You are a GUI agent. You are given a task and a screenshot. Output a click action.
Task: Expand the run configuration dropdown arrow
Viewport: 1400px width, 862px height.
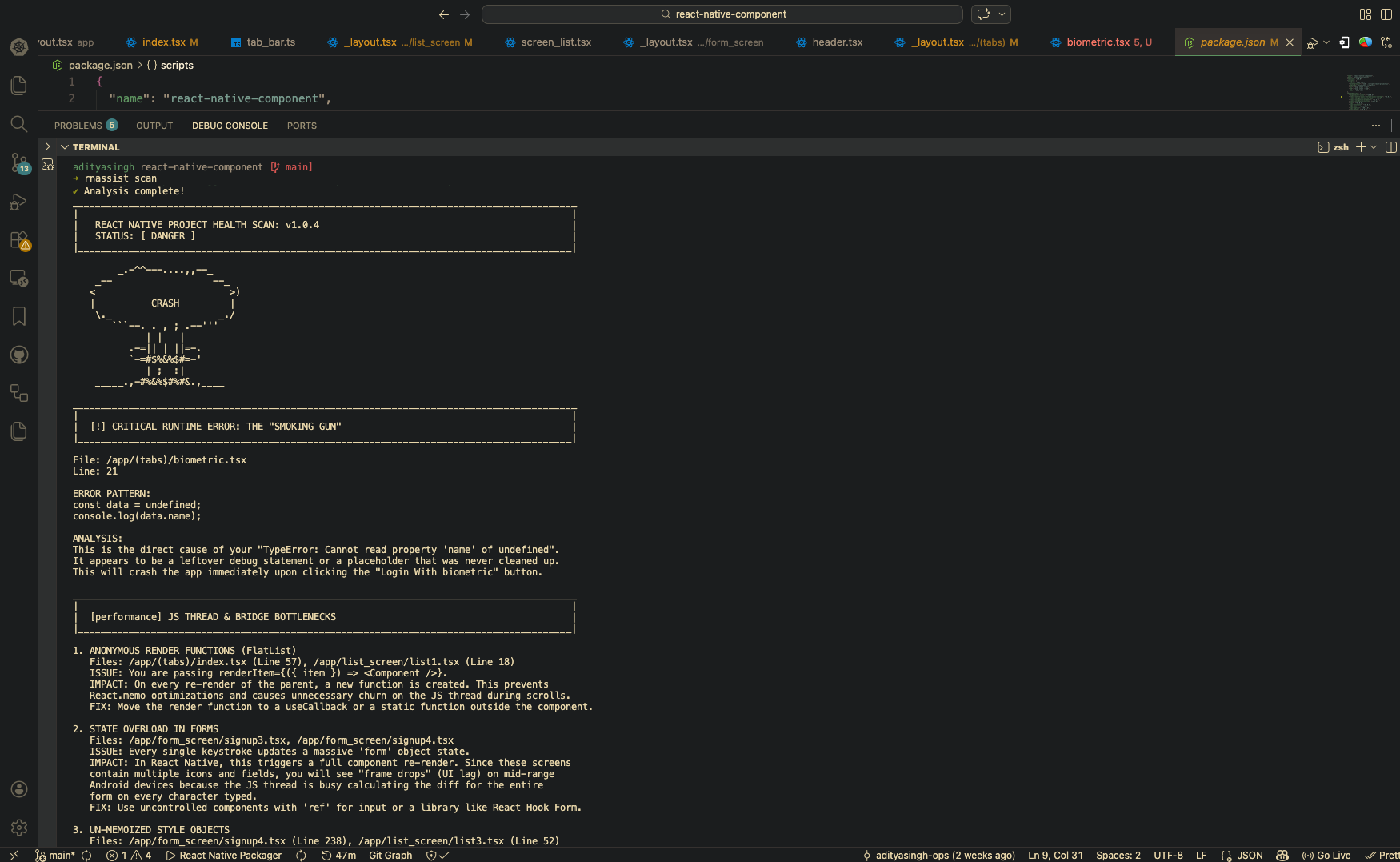tap(1325, 42)
